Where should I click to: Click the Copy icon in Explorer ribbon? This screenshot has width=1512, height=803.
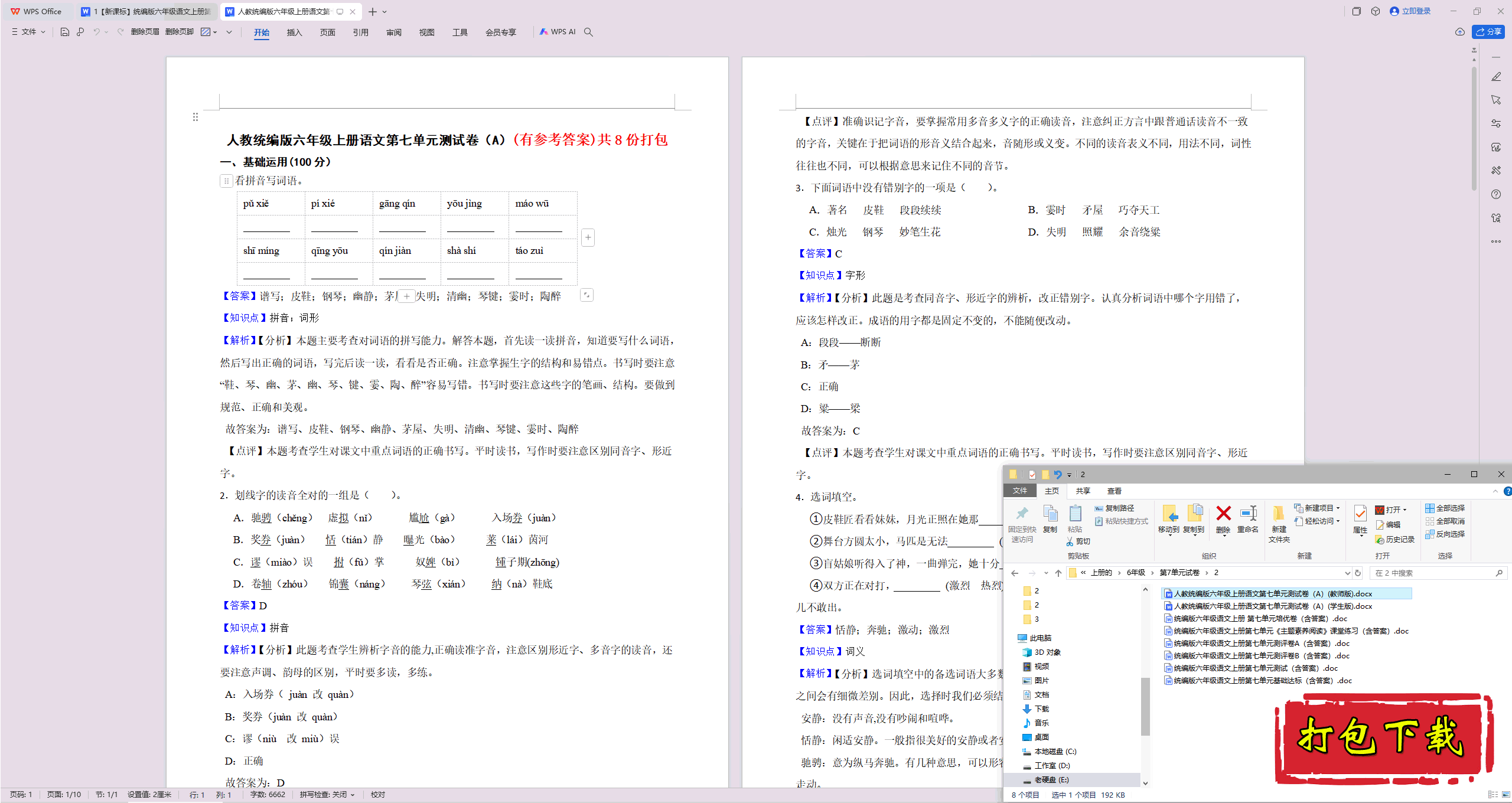(1050, 514)
